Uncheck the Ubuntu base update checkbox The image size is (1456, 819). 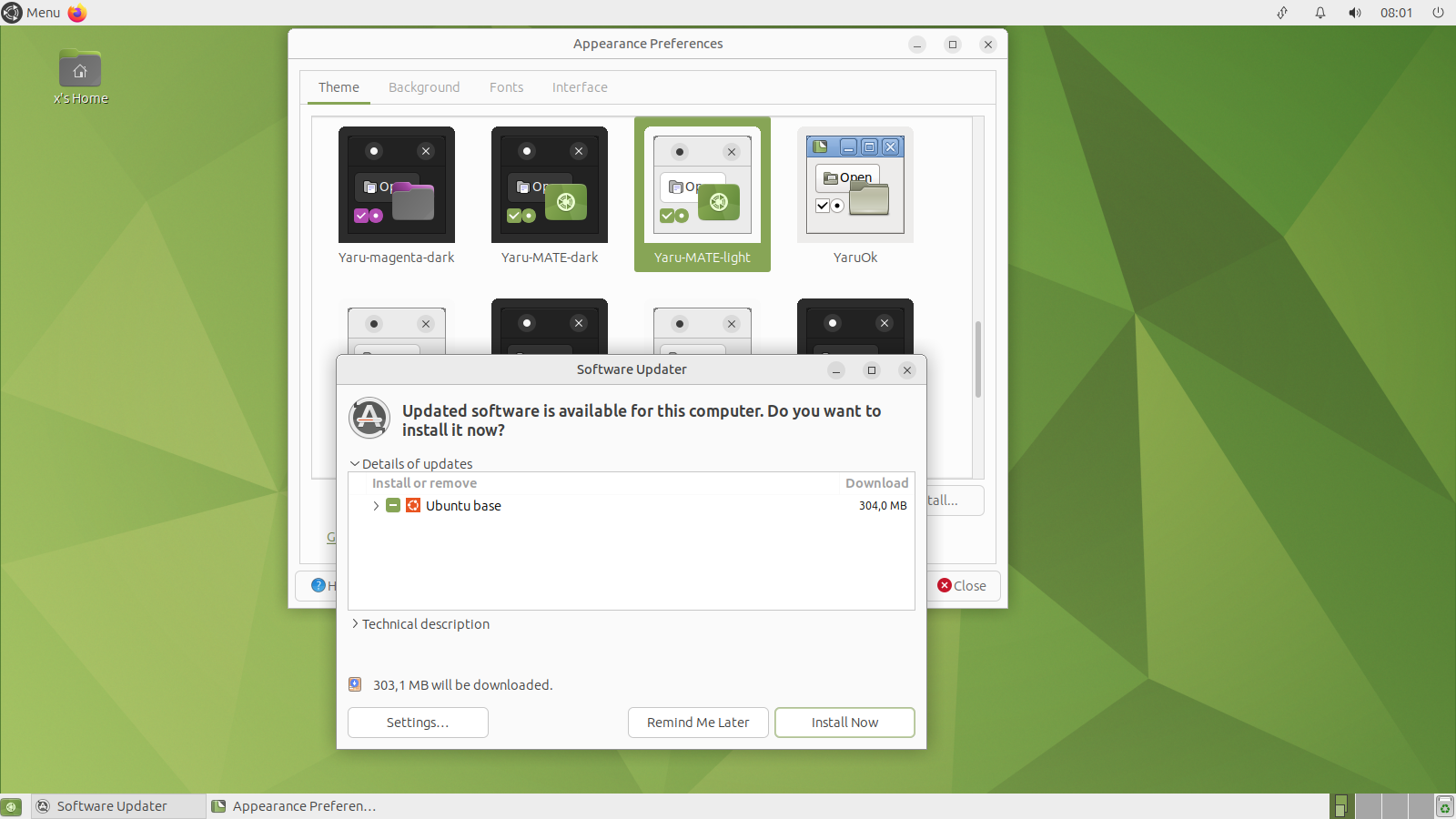[392, 505]
